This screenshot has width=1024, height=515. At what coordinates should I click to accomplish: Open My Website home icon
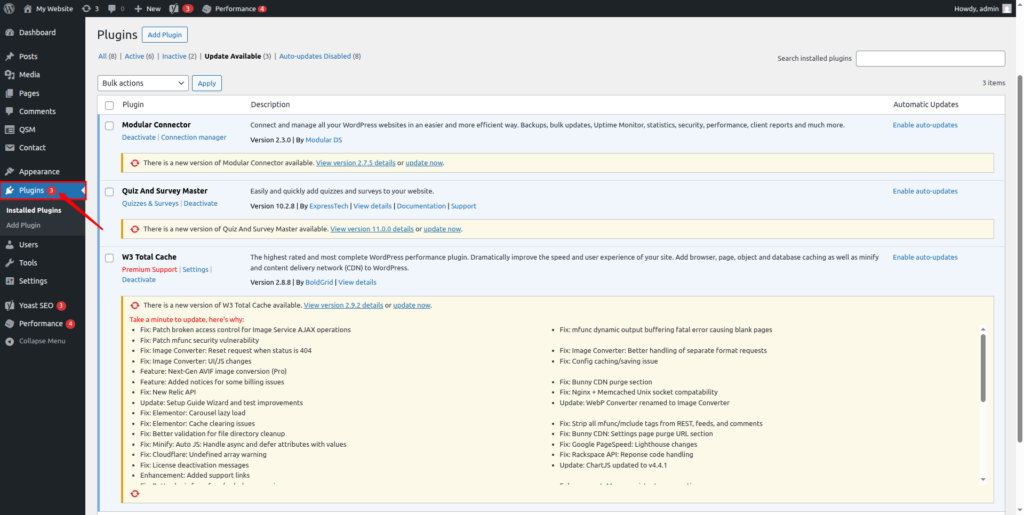27,8
